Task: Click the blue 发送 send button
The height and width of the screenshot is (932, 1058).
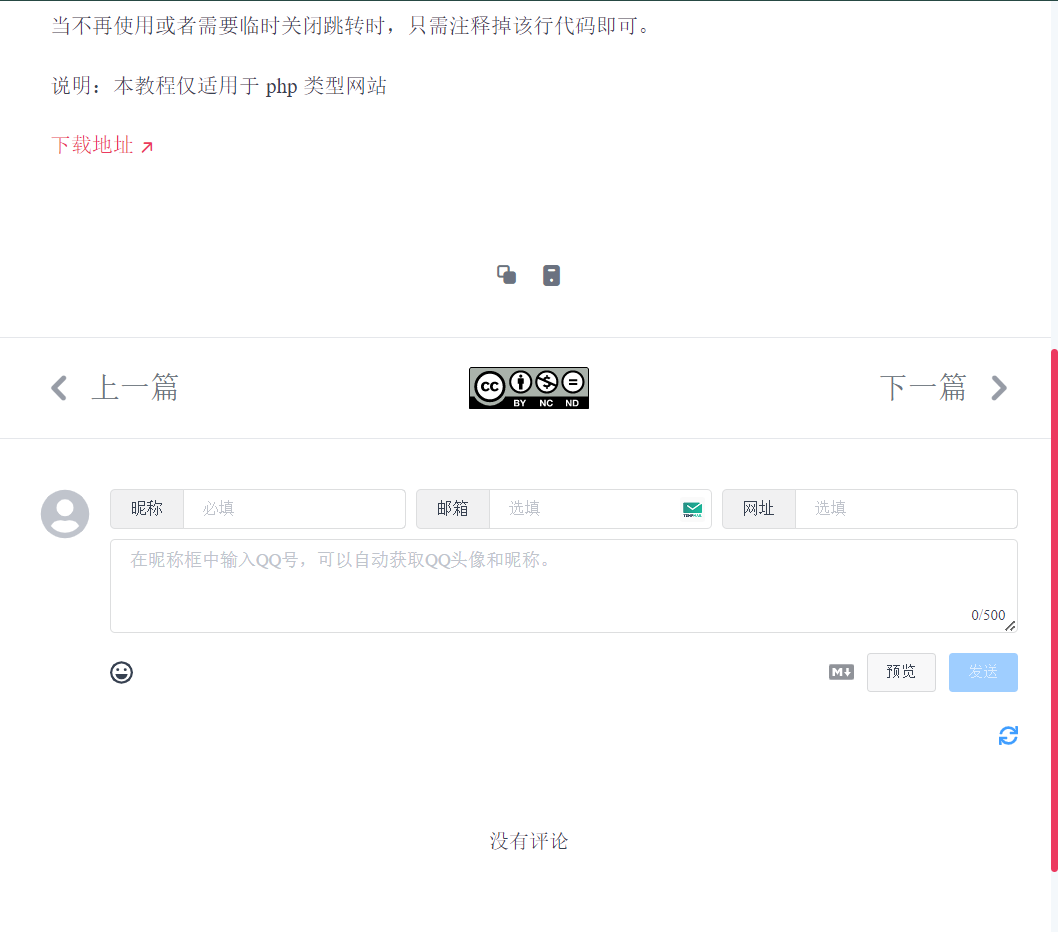Action: click(983, 672)
